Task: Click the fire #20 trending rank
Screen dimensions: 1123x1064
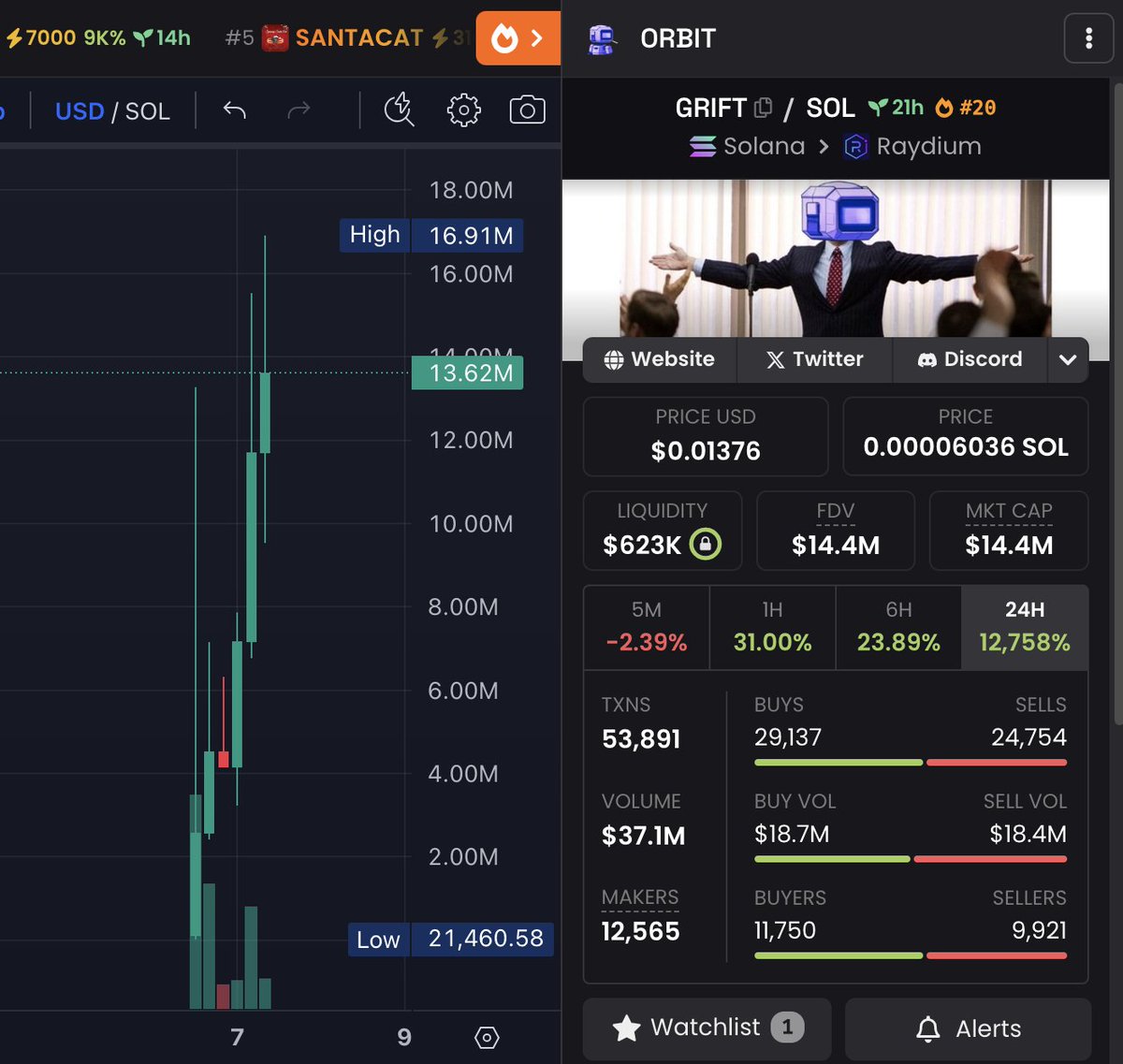Action: (966, 108)
